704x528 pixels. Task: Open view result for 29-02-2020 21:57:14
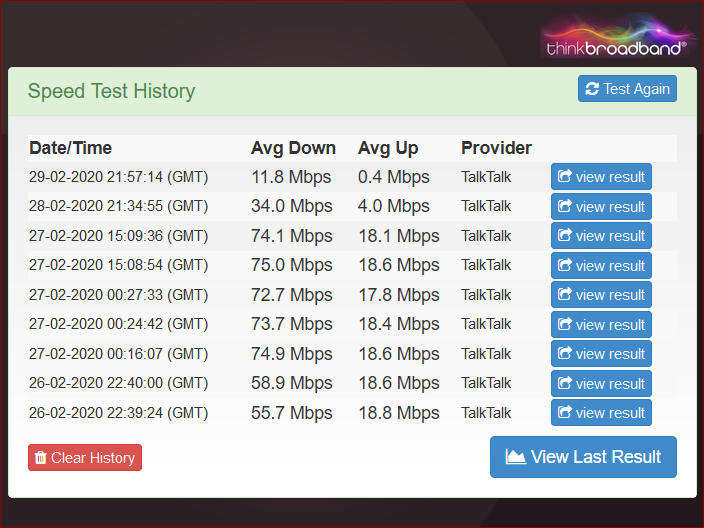pyautogui.click(x=601, y=176)
